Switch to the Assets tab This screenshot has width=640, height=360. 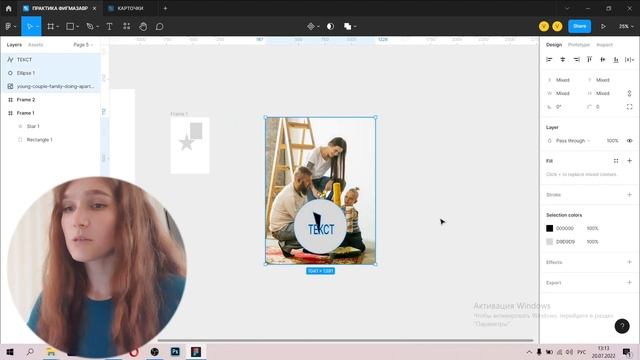pyautogui.click(x=36, y=45)
